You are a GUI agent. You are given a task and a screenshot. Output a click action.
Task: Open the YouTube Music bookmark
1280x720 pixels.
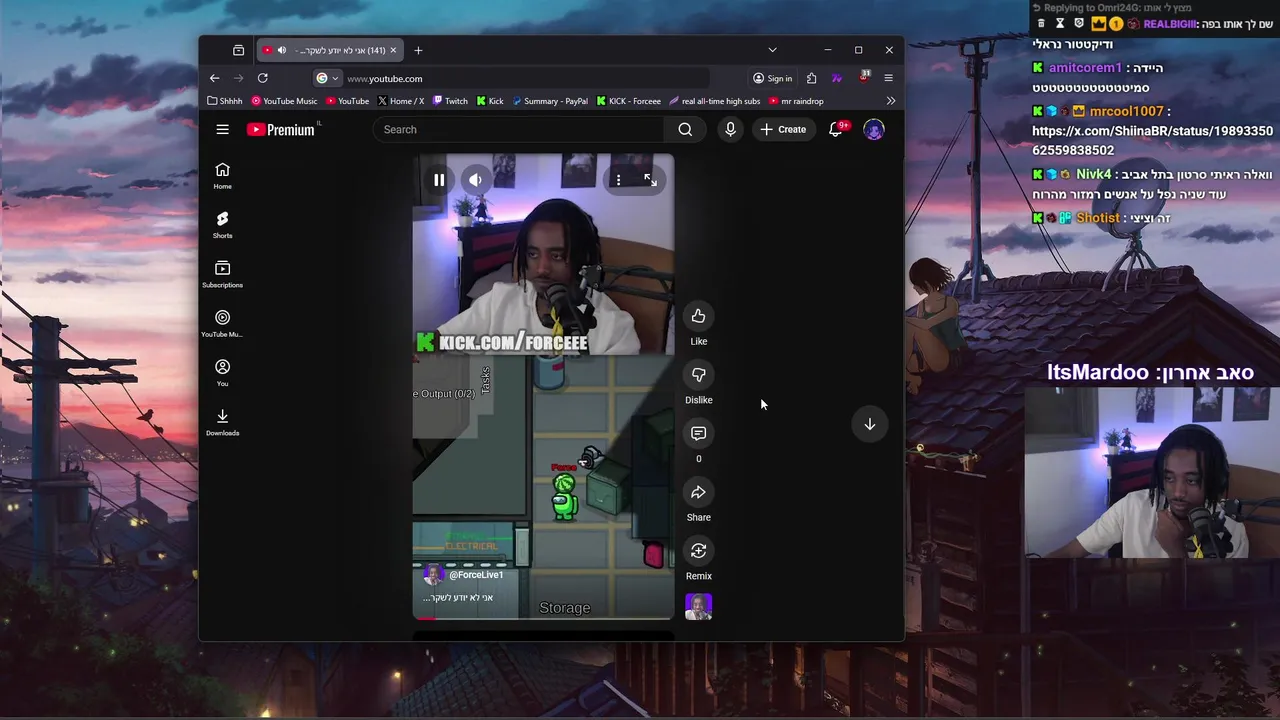284,101
